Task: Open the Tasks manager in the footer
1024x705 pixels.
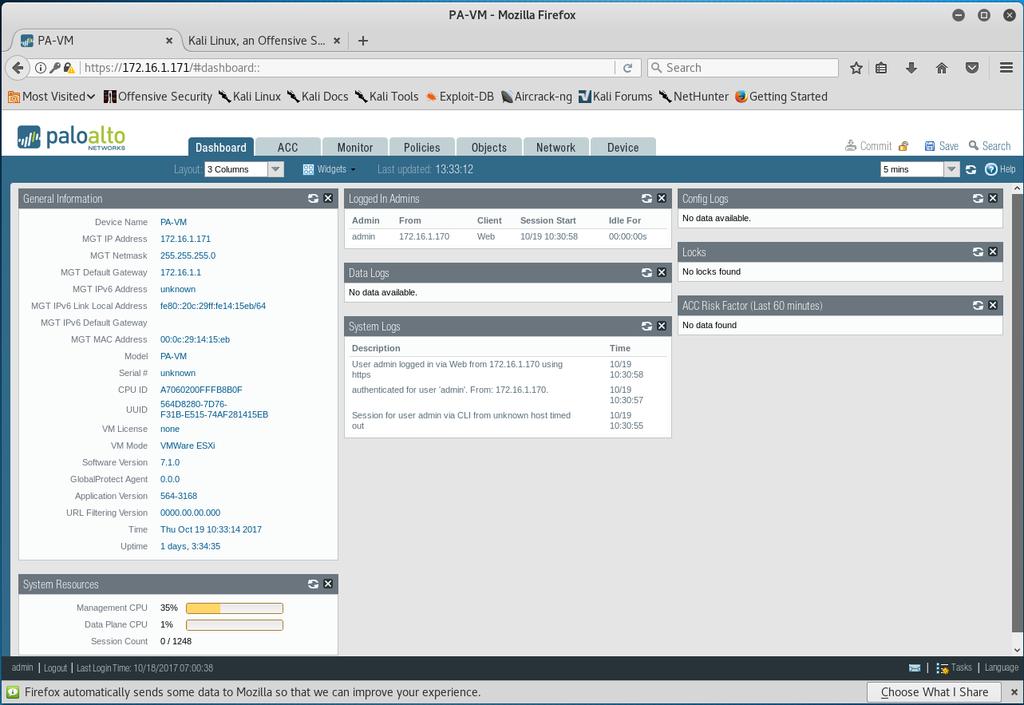Action: pyautogui.click(x=954, y=668)
